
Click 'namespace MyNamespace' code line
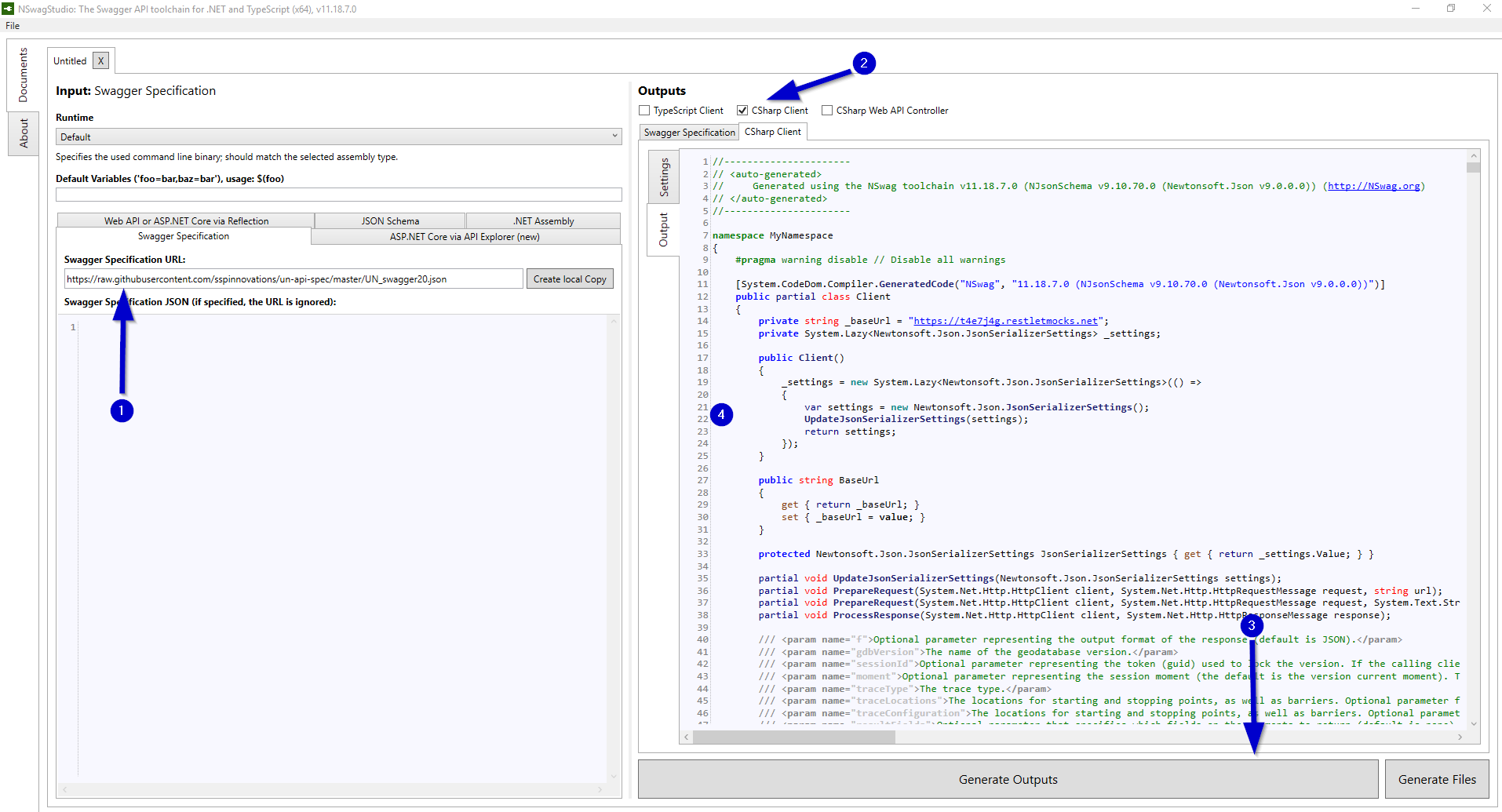click(773, 235)
